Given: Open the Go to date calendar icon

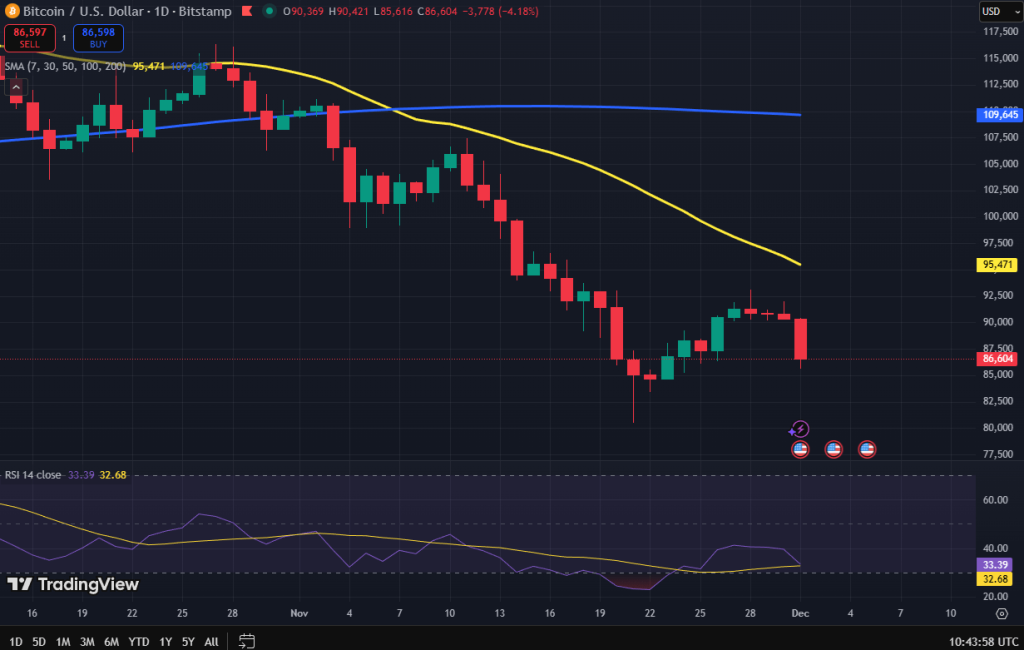Looking at the screenshot, I should tap(245, 641).
